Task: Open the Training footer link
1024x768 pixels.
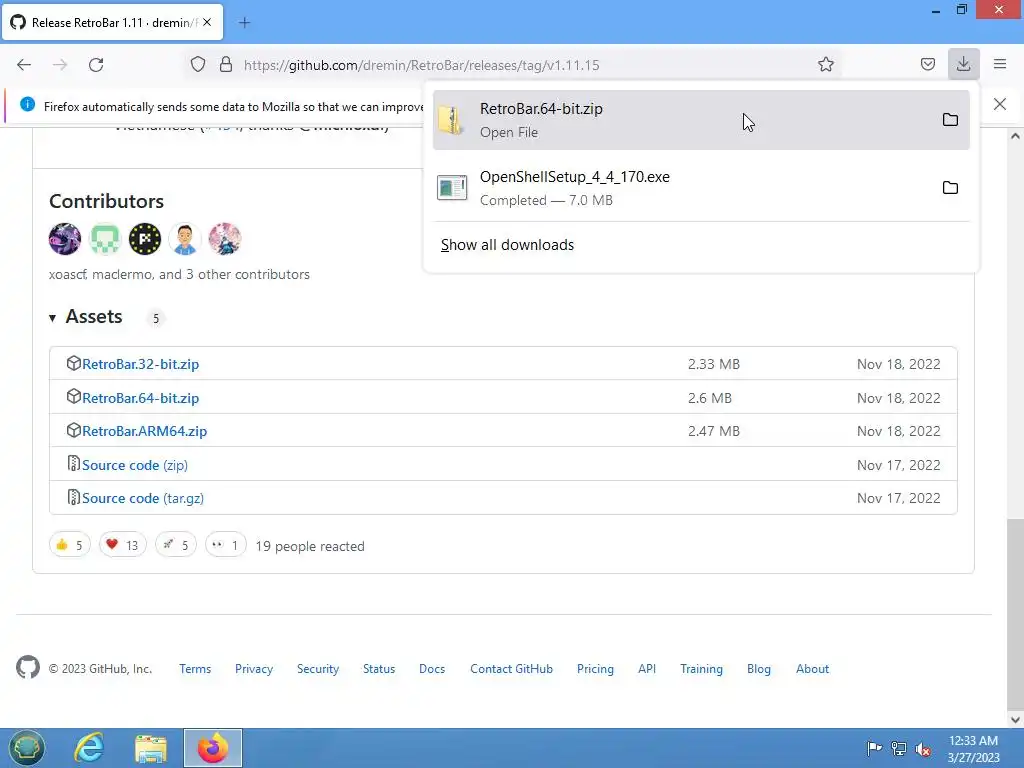Action: pyautogui.click(x=701, y=669)
